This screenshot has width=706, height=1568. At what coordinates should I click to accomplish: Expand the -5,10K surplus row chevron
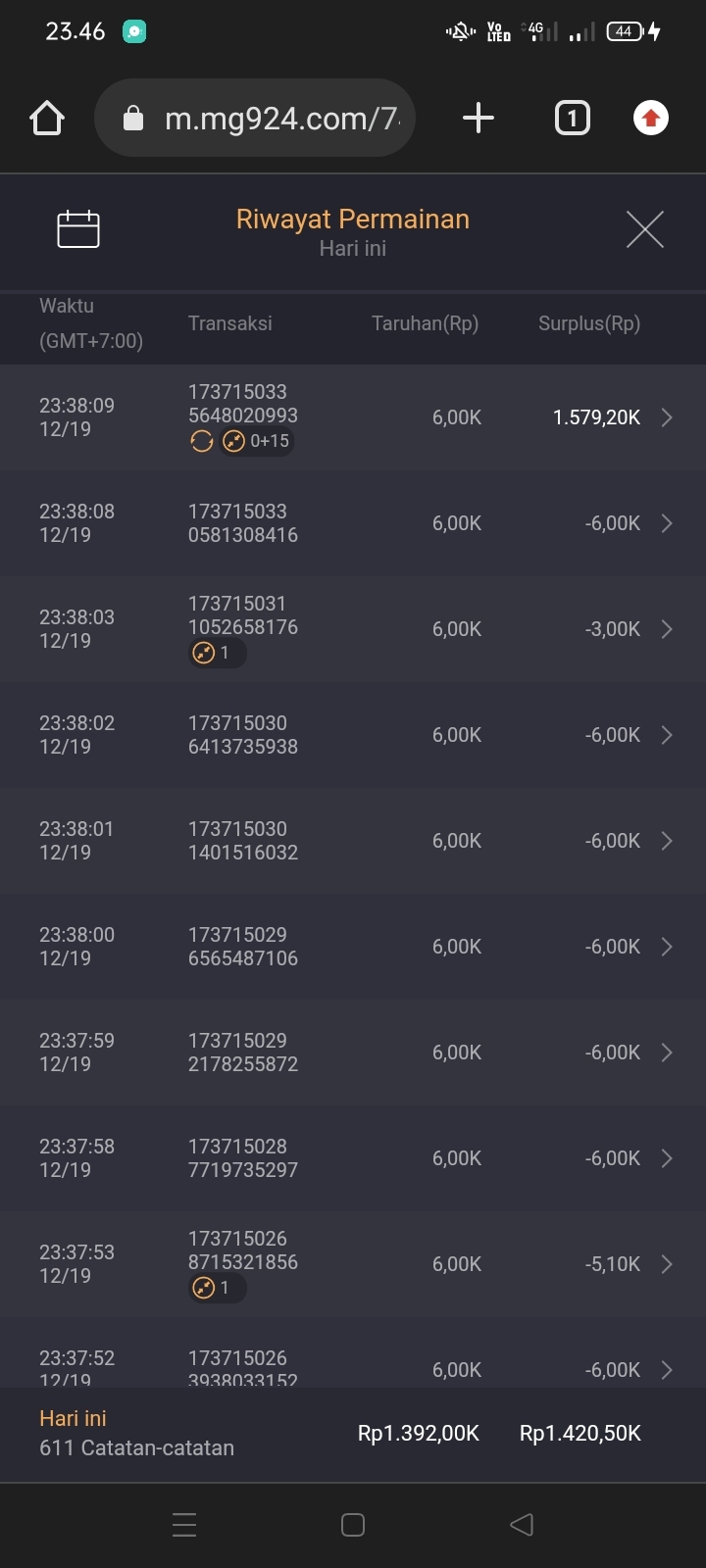(x=667, y=1264)
